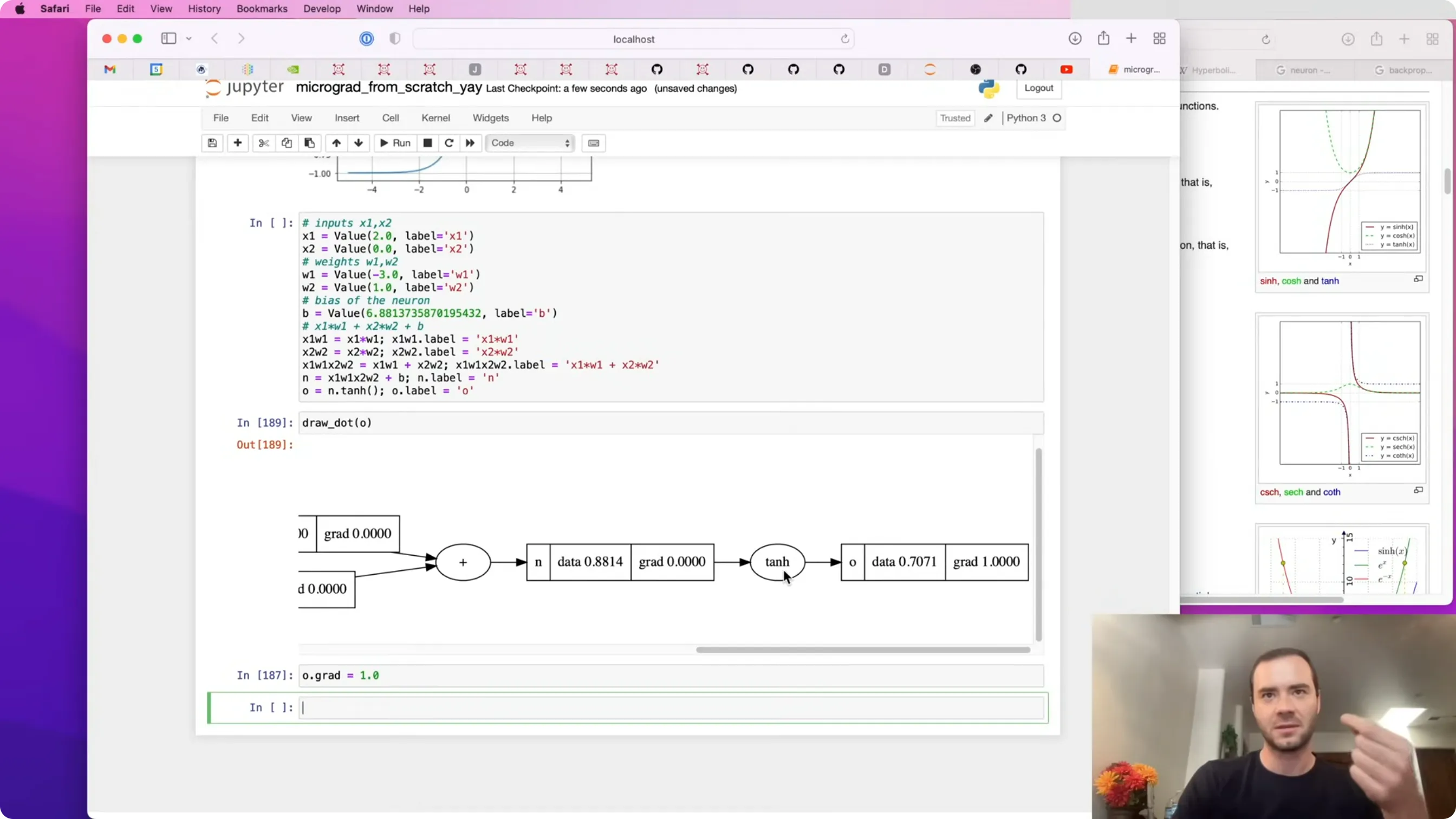Screen dimensions: 1456x819
Task: Move selected cell down with the arrow icon
Action: click(x=359, y=143)
